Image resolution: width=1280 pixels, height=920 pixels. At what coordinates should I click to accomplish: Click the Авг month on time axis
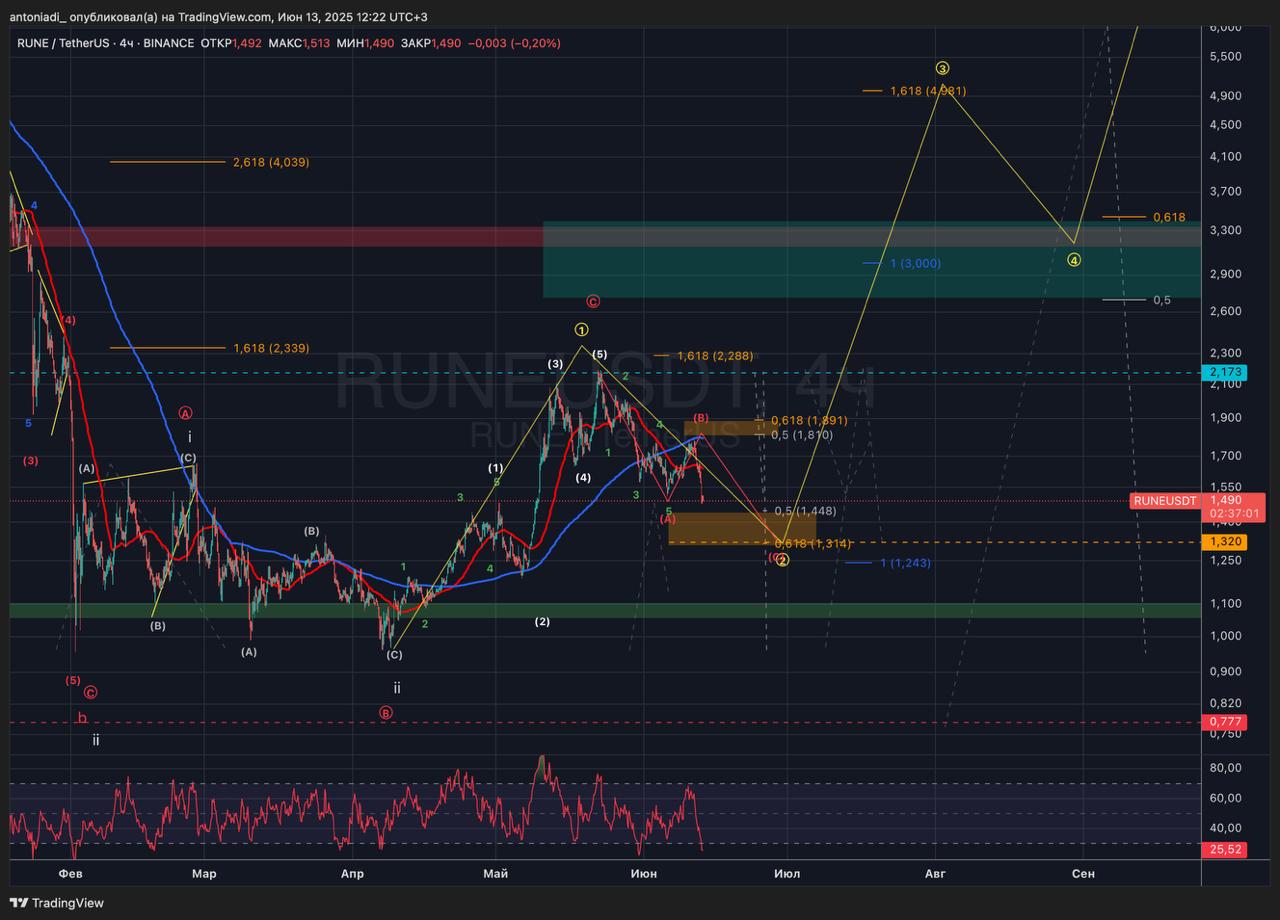[x=935, y=873]
